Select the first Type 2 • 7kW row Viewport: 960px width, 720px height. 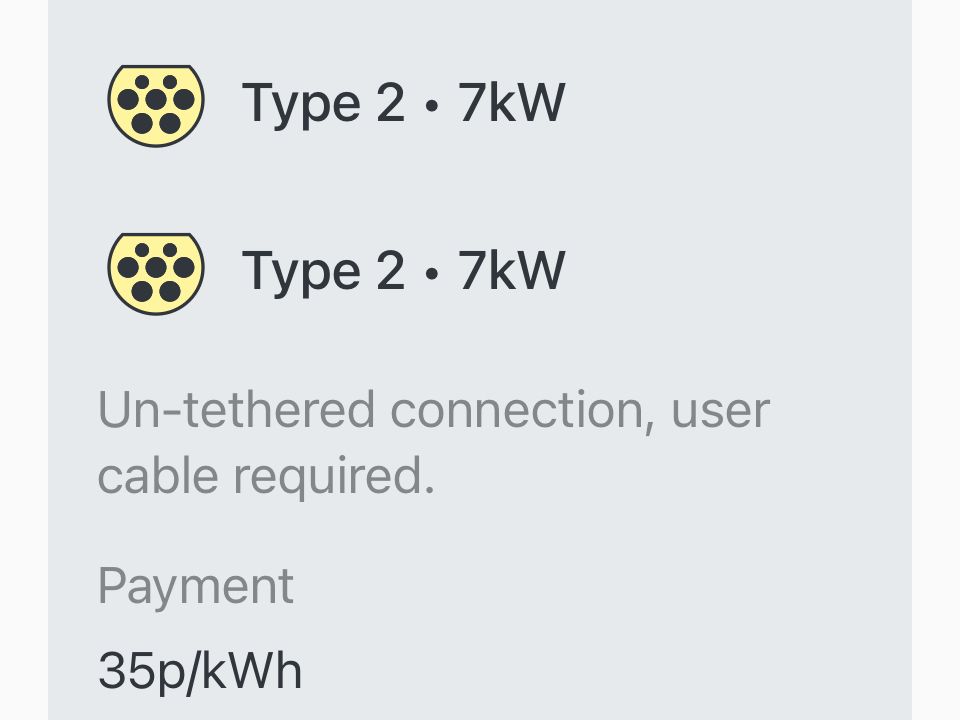[402, 105]
